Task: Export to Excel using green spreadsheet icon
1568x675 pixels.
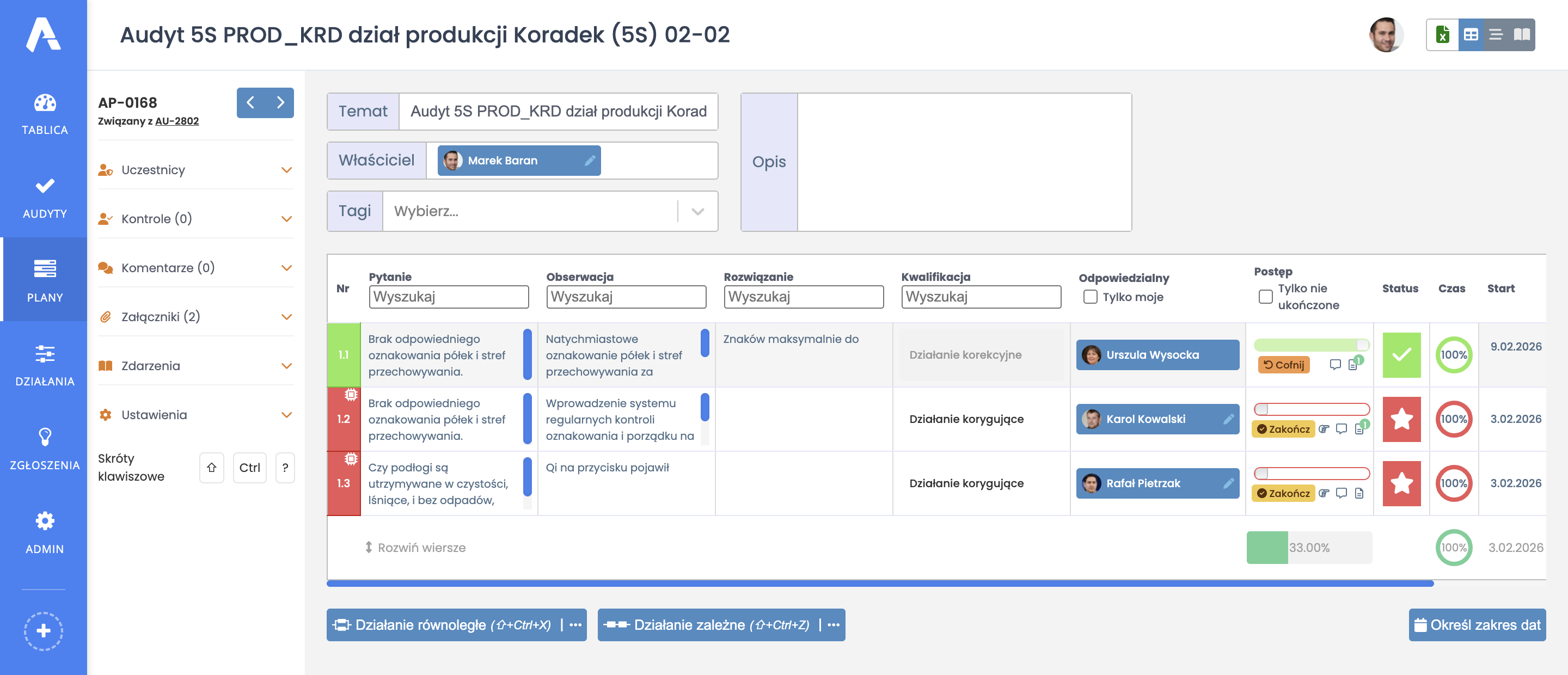Action: coord(1442,35)
